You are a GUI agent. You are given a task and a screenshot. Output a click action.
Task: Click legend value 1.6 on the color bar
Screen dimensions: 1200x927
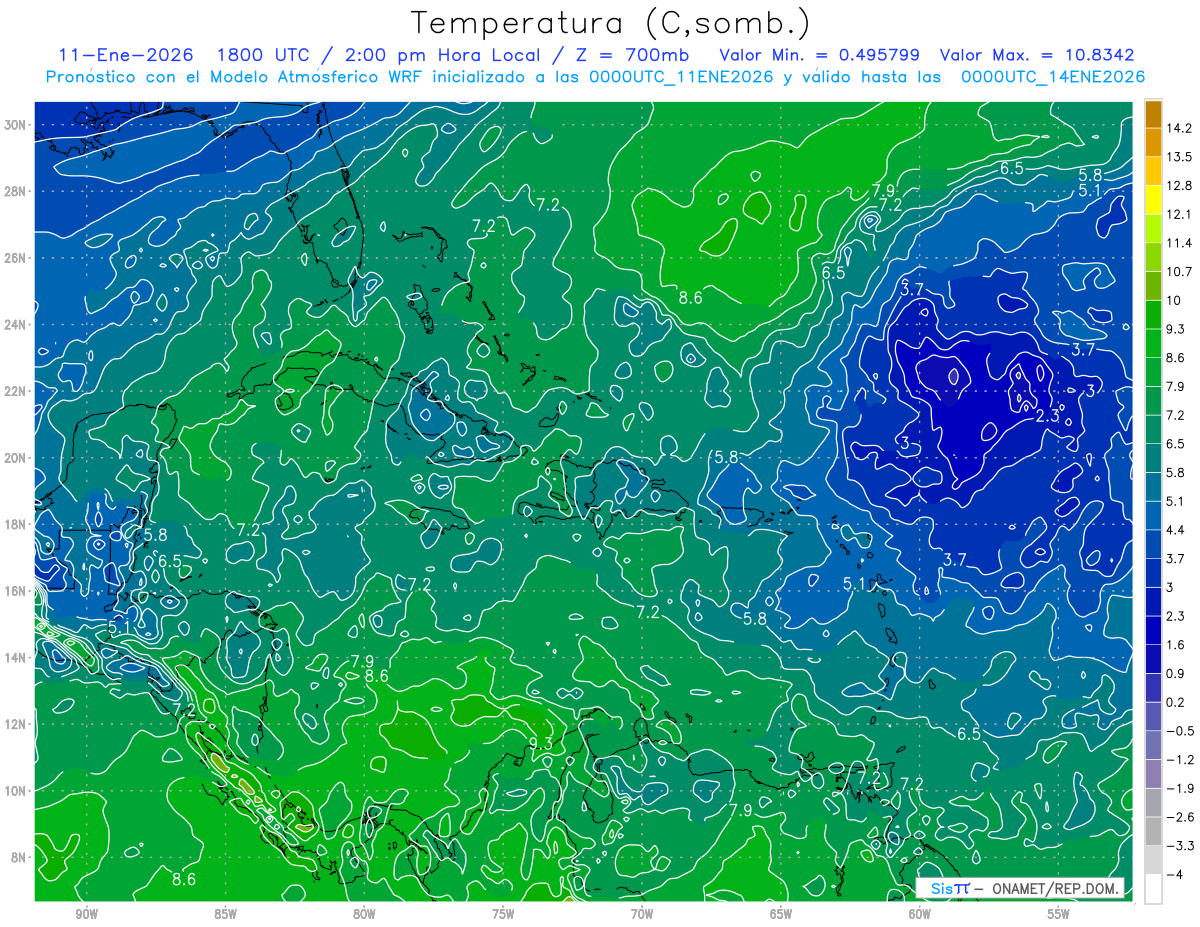coord(1177,645)
